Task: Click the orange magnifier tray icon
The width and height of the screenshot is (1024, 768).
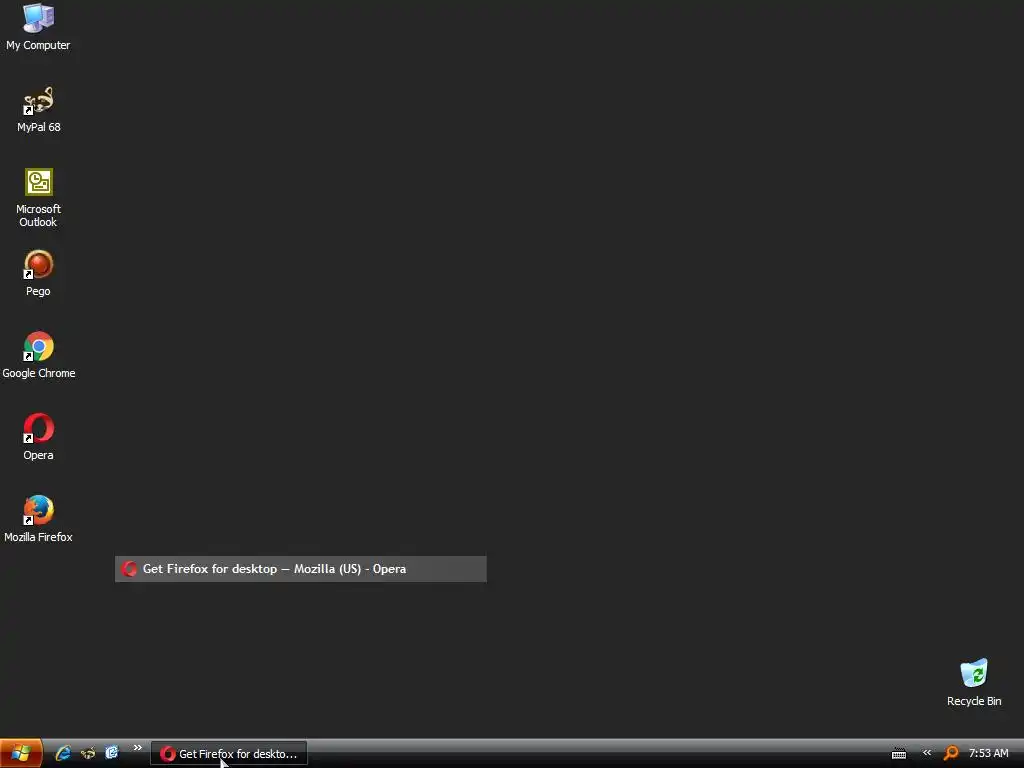Action: (951, 754)
